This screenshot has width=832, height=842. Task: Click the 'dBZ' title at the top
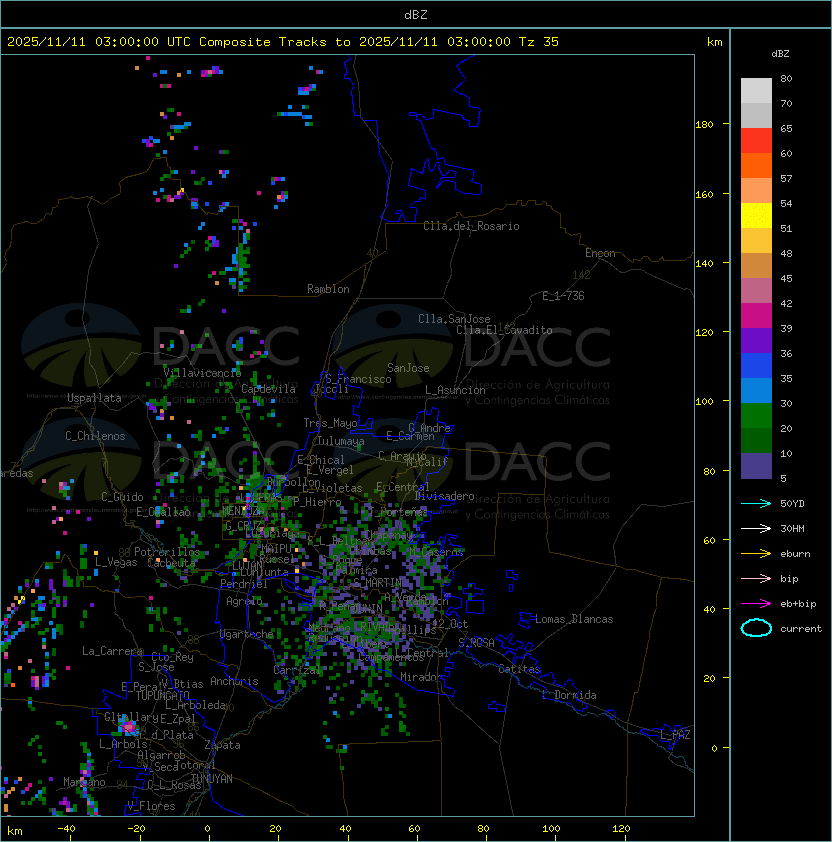coord(416,15)
